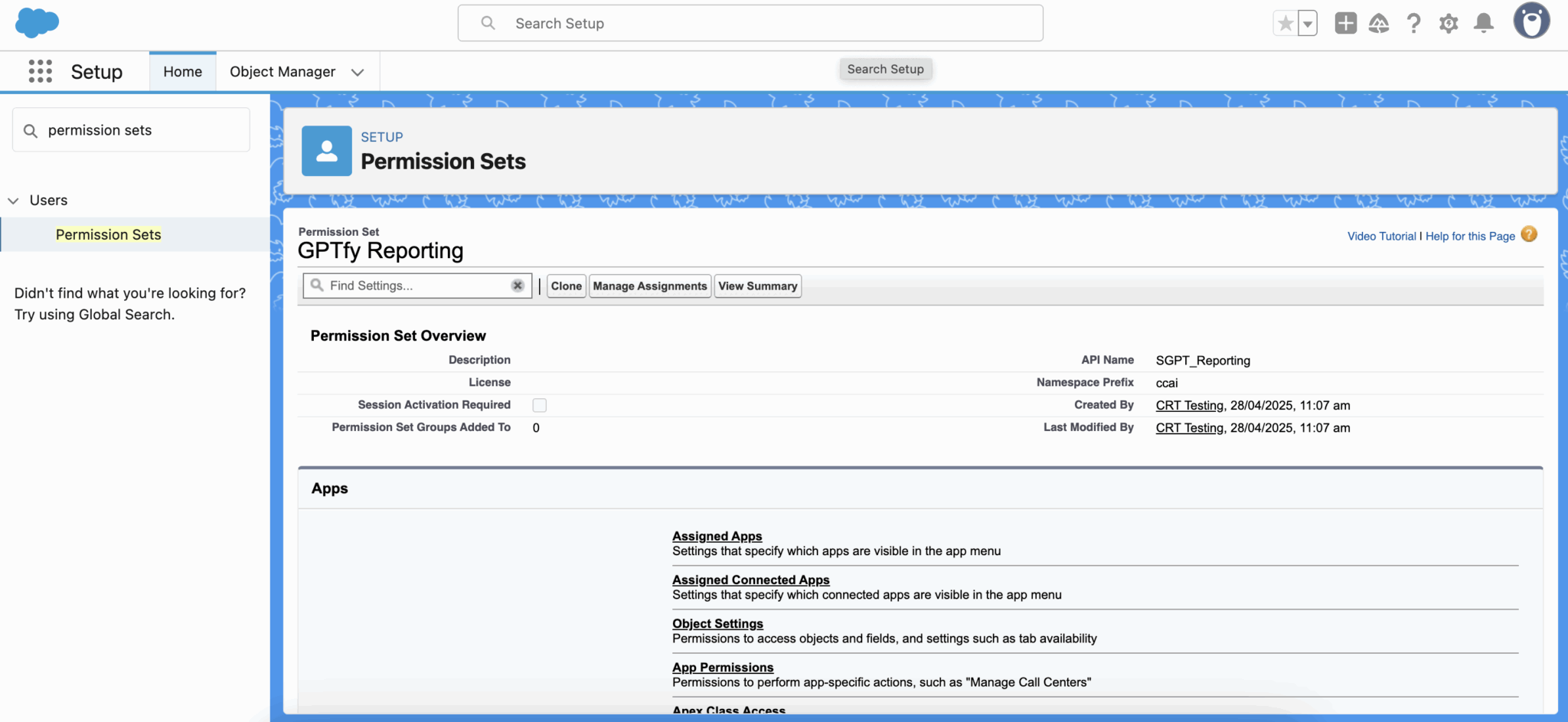Open the Favorites list dropdown arrow
The width and height of the screenshot is (1568, 722).
[x=1308, y=24]
